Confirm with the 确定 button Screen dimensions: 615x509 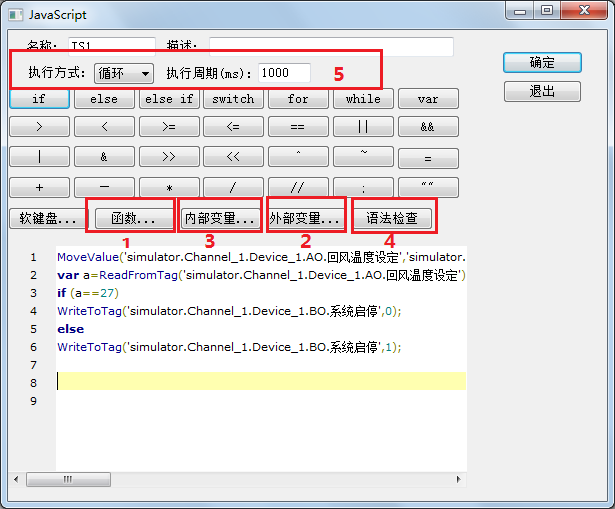click(x=542, y=63)
